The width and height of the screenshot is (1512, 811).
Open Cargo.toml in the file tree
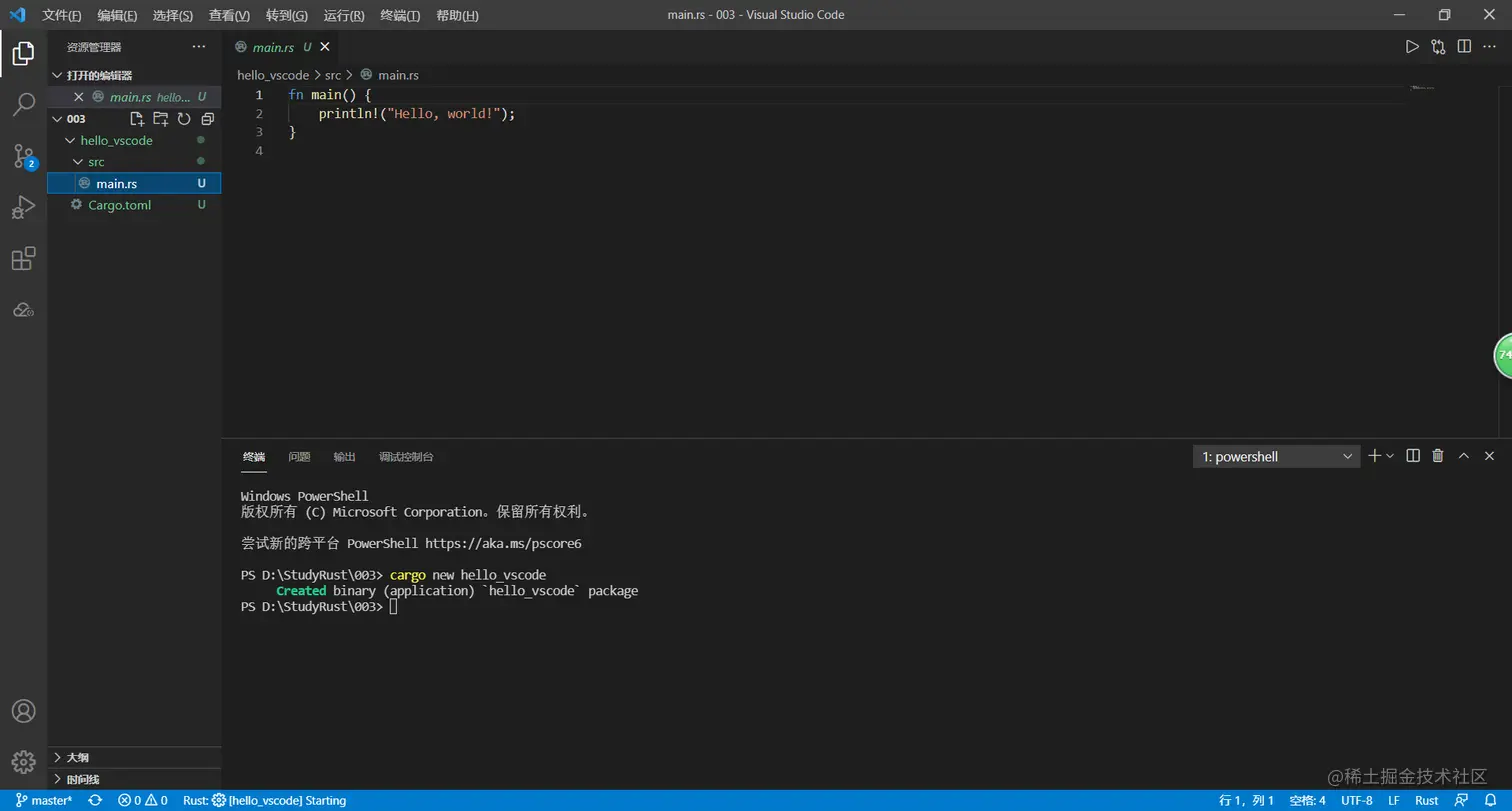click(134, 205)
